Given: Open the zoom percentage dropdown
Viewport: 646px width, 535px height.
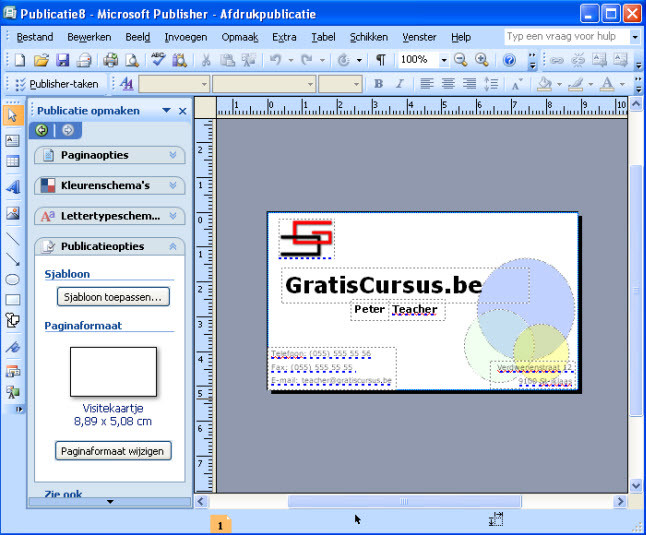Looking at the screenshot, I should [x=444, y=60].
